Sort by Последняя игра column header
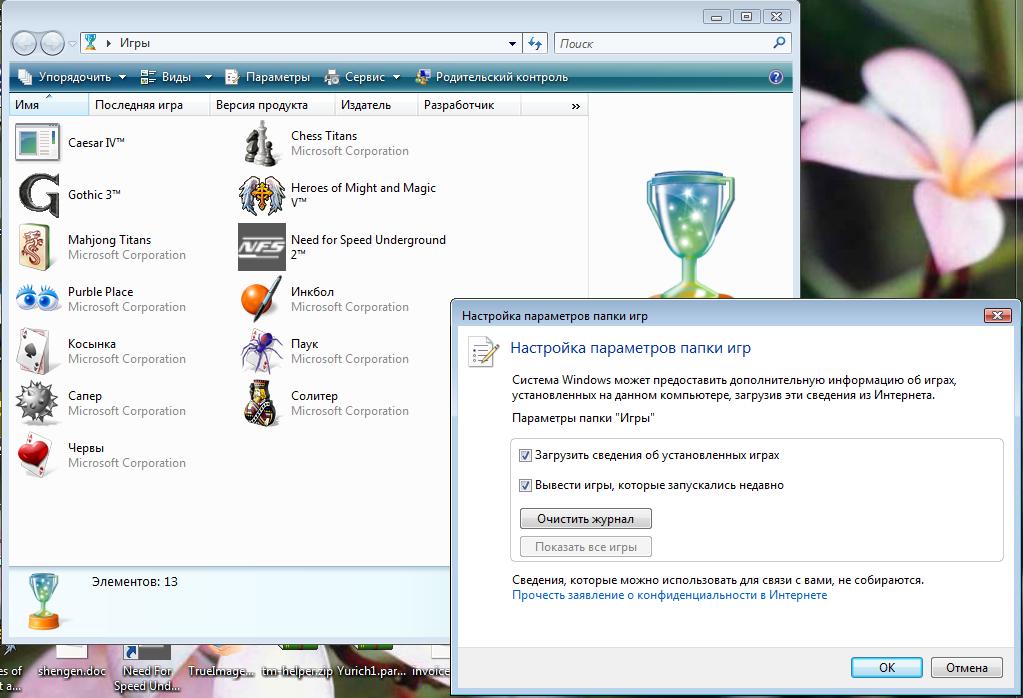This screenshot has width=1023, height=698. [x=149, y=105]
